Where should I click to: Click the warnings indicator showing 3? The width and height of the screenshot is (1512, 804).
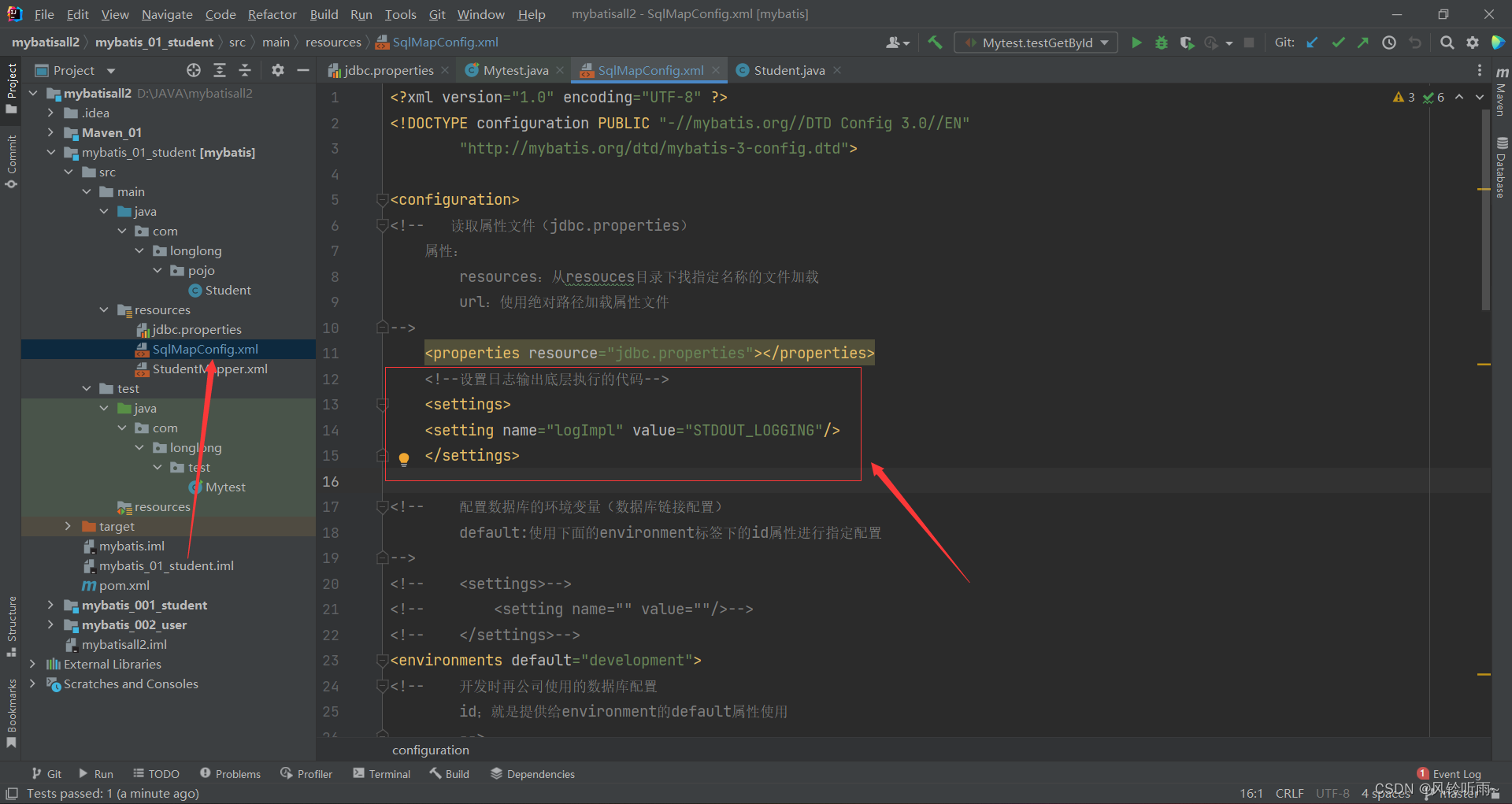[x=1404, y=97]
